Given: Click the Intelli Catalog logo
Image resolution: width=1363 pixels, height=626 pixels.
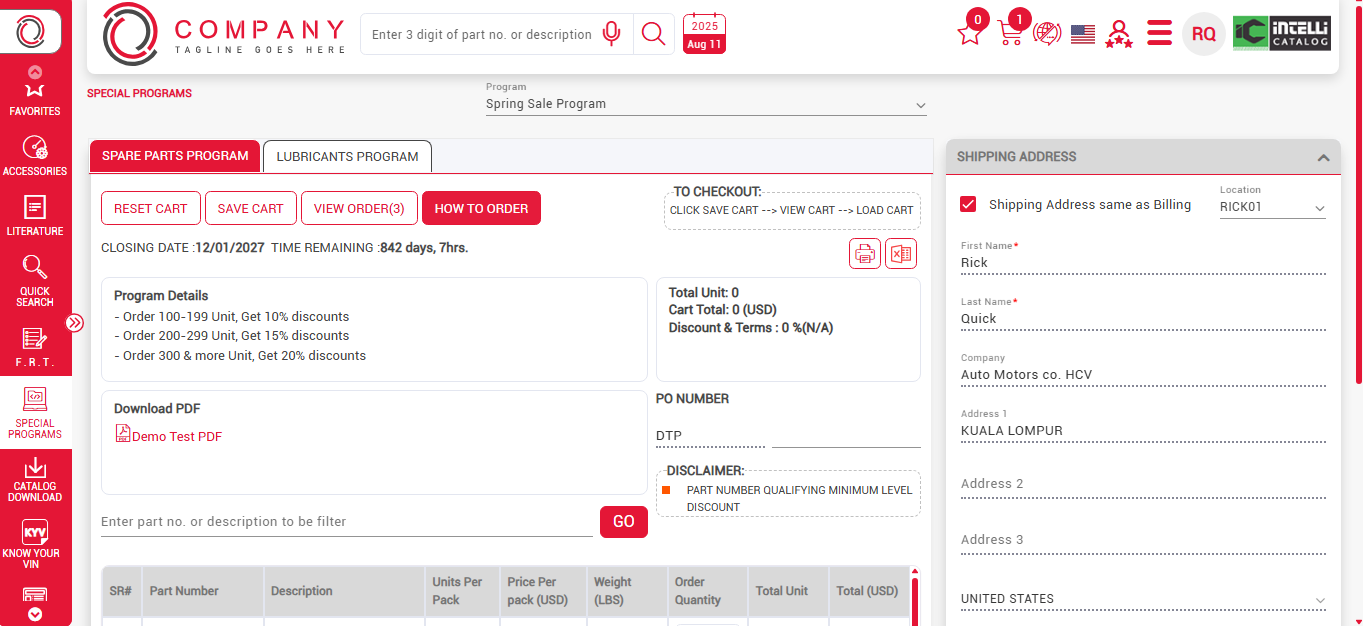Looking at the screenshot, I should (x=1282, y=33).
